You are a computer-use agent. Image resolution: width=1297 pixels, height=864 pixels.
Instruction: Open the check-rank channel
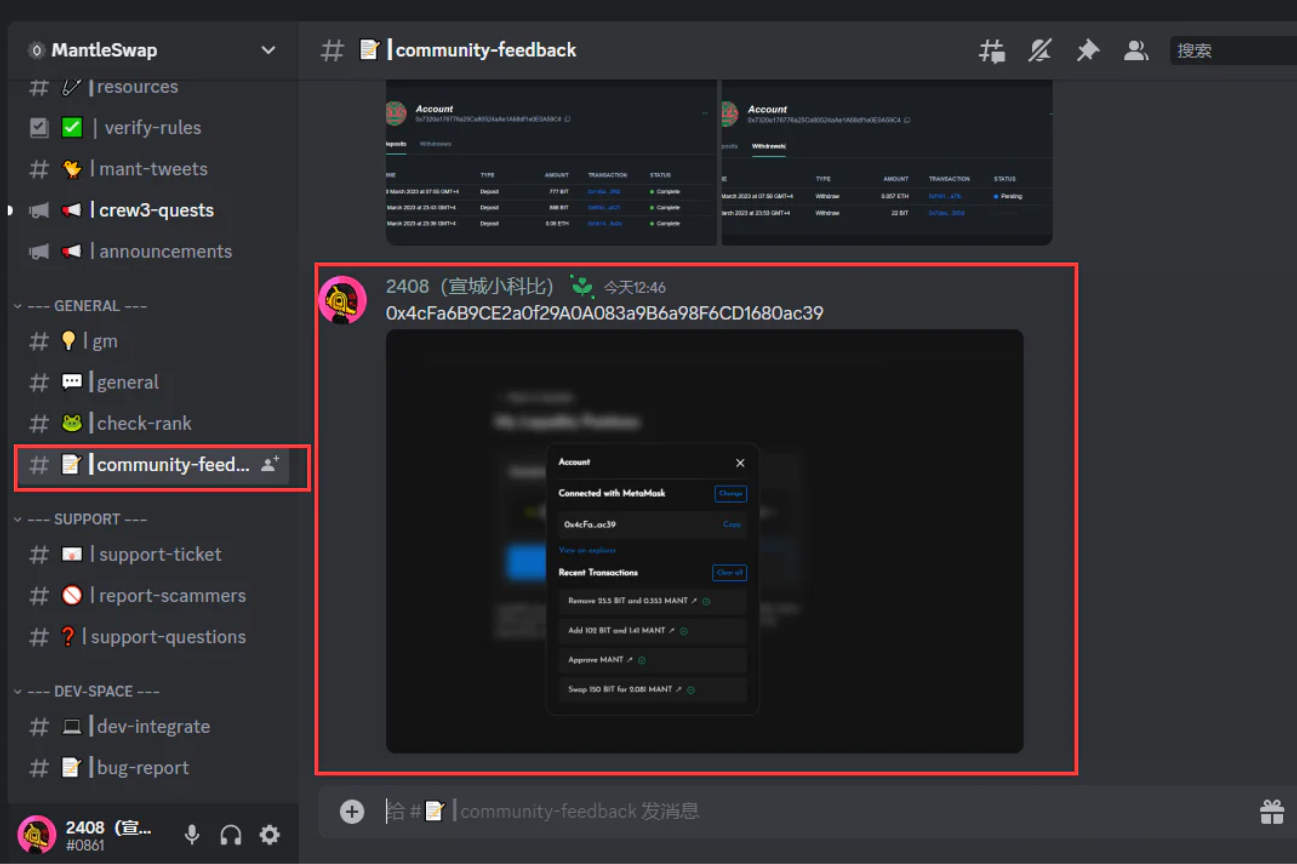tap(153, 423)
